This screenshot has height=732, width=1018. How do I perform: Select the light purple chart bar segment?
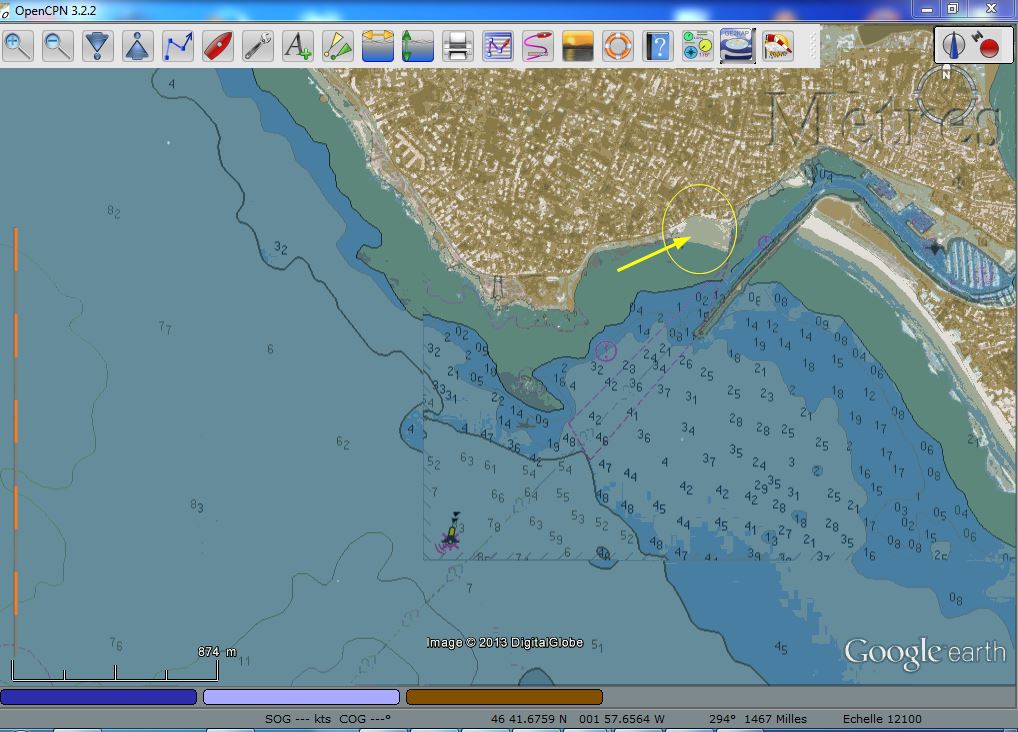tap(301, 697)
